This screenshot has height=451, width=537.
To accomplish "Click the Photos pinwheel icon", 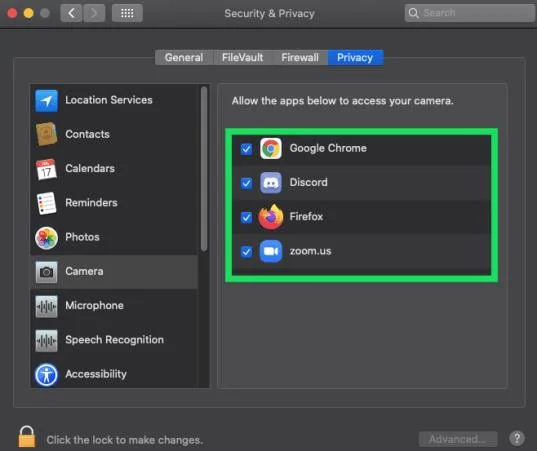I will [46, 237].
